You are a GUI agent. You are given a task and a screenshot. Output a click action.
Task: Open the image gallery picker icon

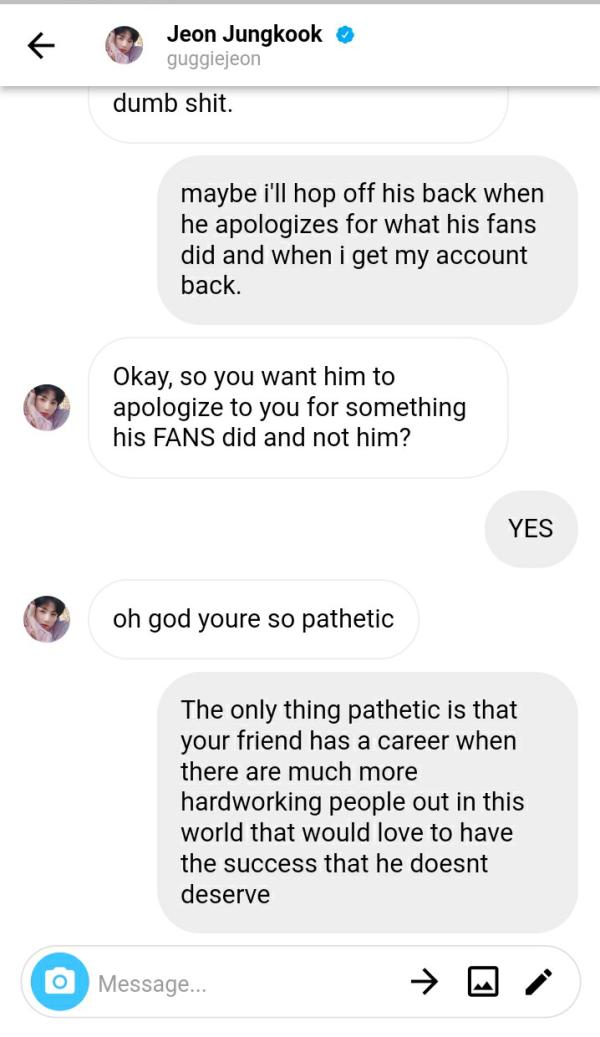click(483, 982)
